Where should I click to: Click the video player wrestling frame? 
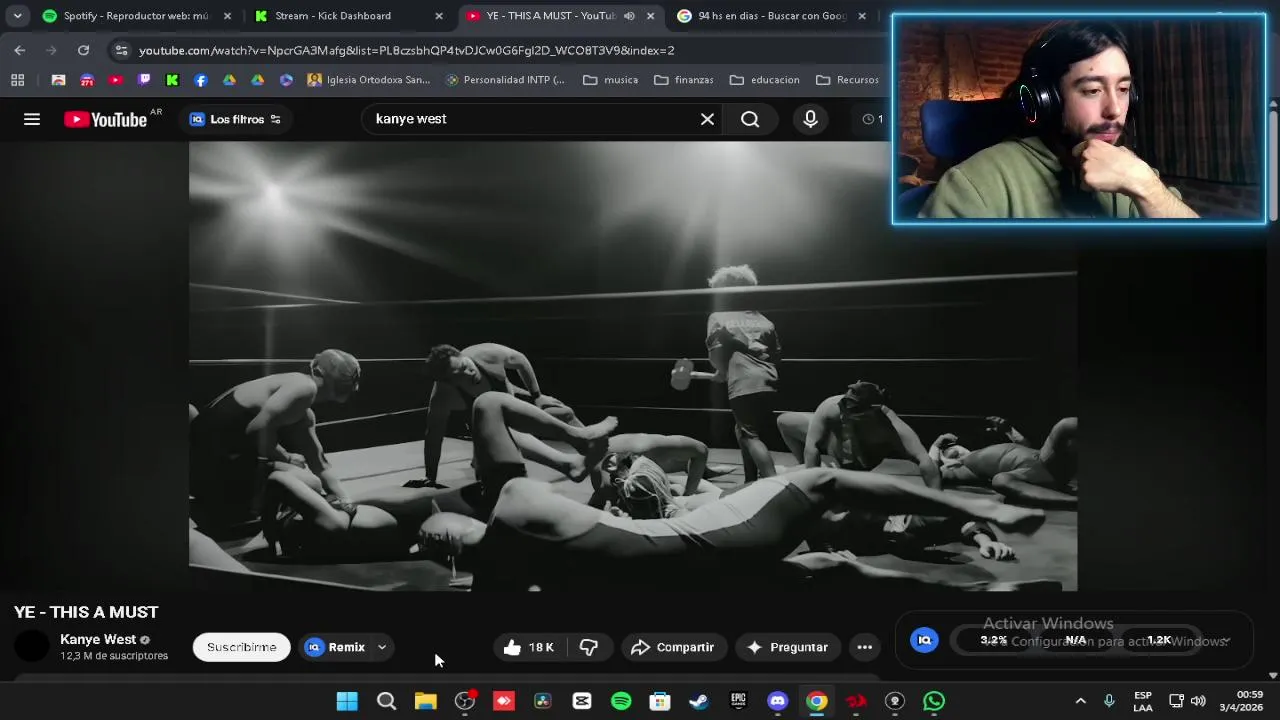[x=633, y=366]
